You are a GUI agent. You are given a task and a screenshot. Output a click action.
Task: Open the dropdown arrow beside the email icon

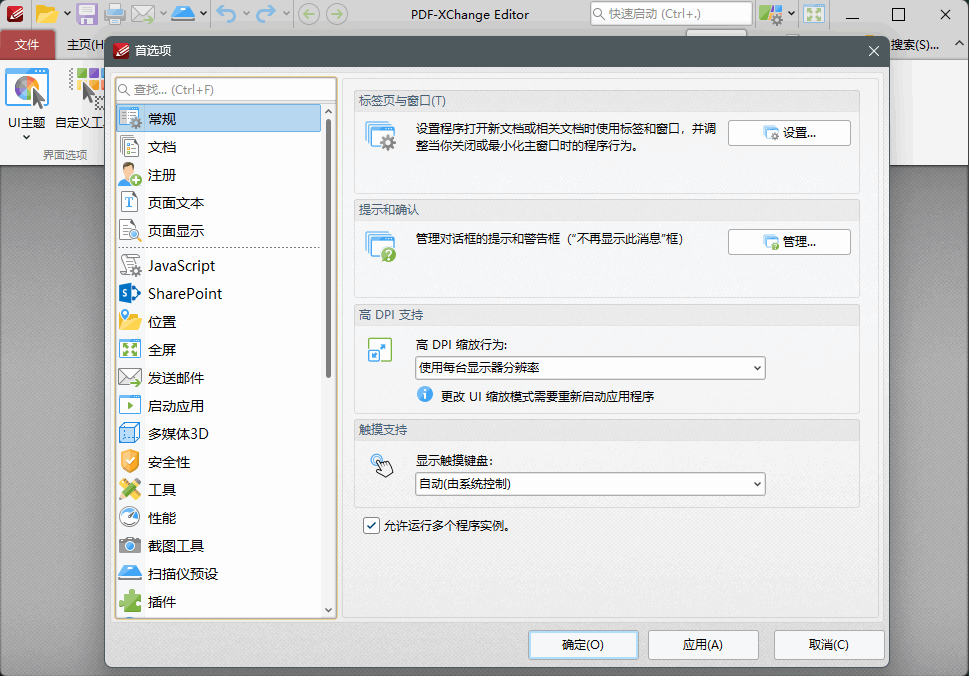163,14
